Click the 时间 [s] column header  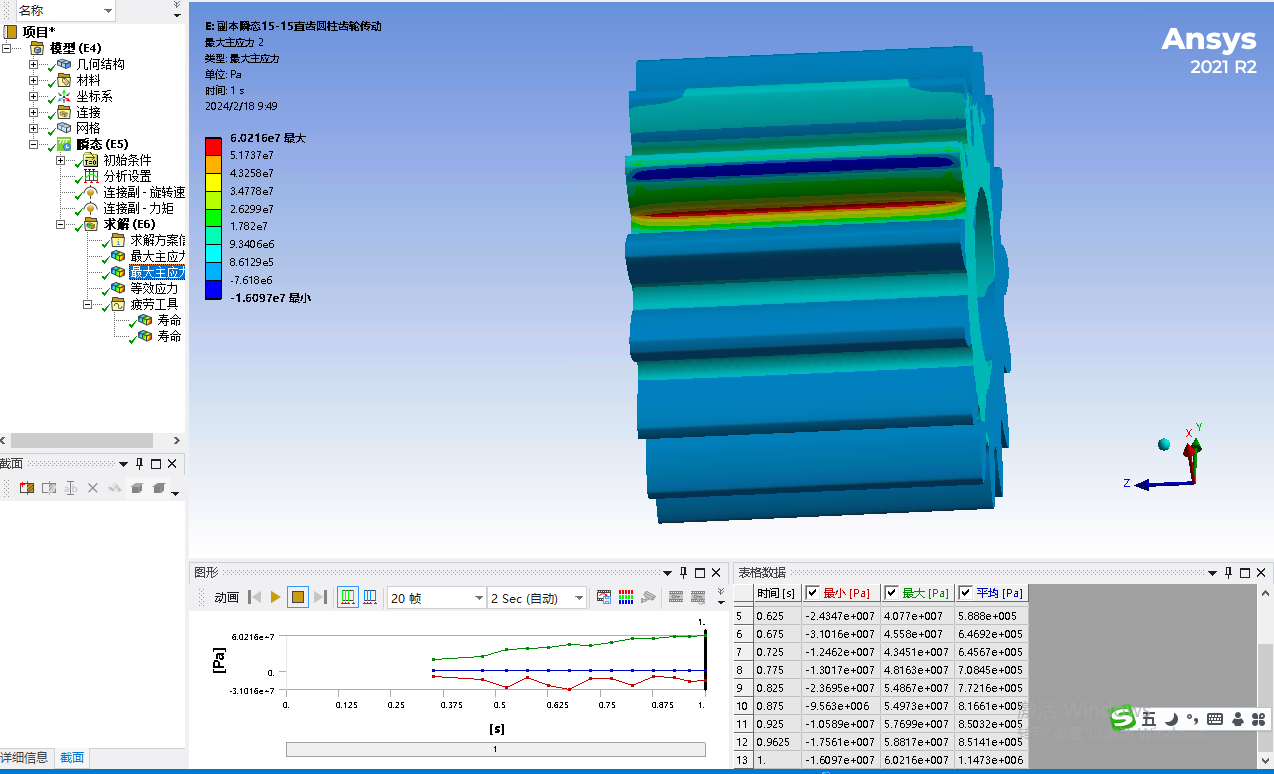[x=777, y=593]
